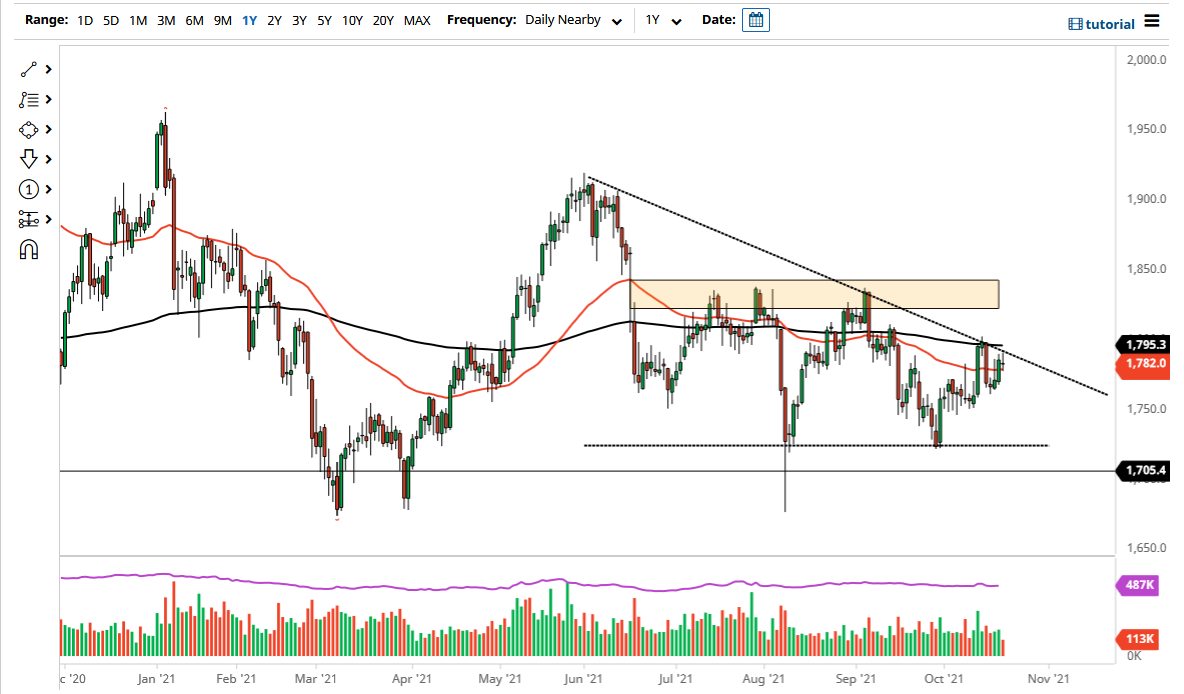Screen dimensions: 1184x694
Task: Select the shaded resistance rectangle on chart
Action: tap(814, 294)
